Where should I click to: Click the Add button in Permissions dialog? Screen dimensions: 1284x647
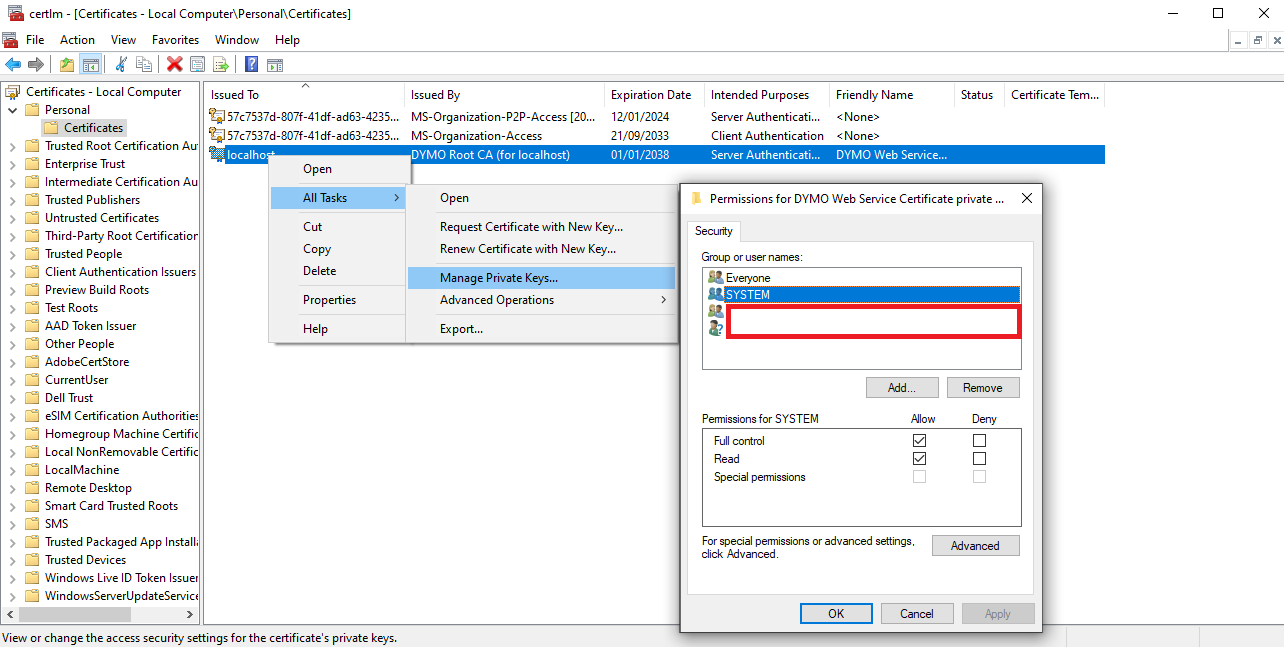tap(902, 387)
